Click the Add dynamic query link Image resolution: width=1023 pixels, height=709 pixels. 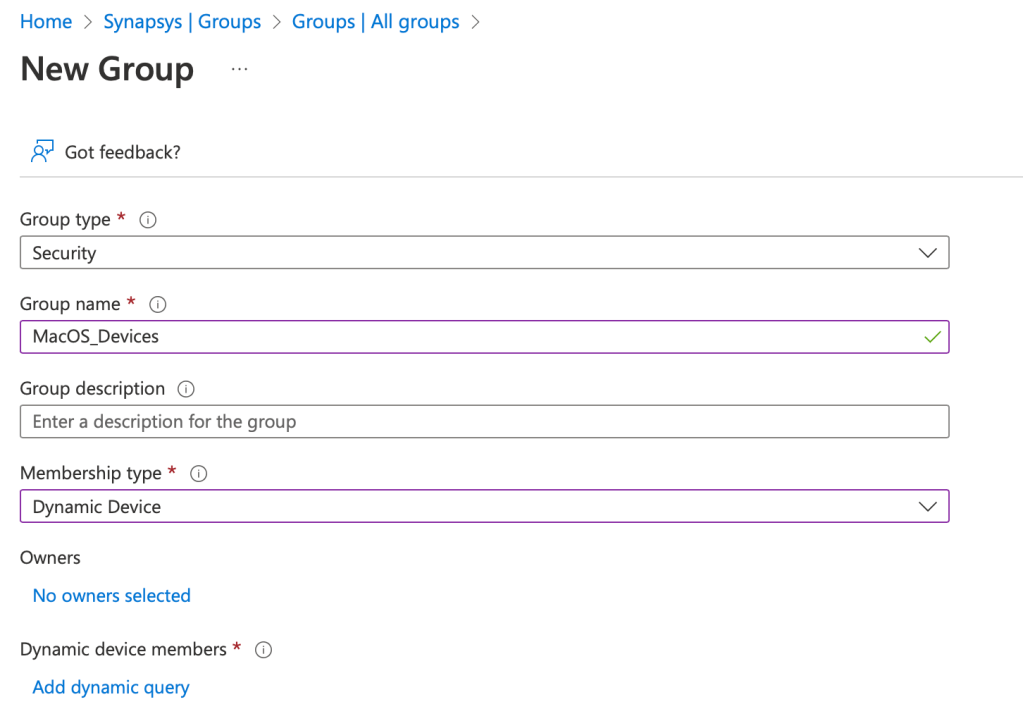coord(110,688)
